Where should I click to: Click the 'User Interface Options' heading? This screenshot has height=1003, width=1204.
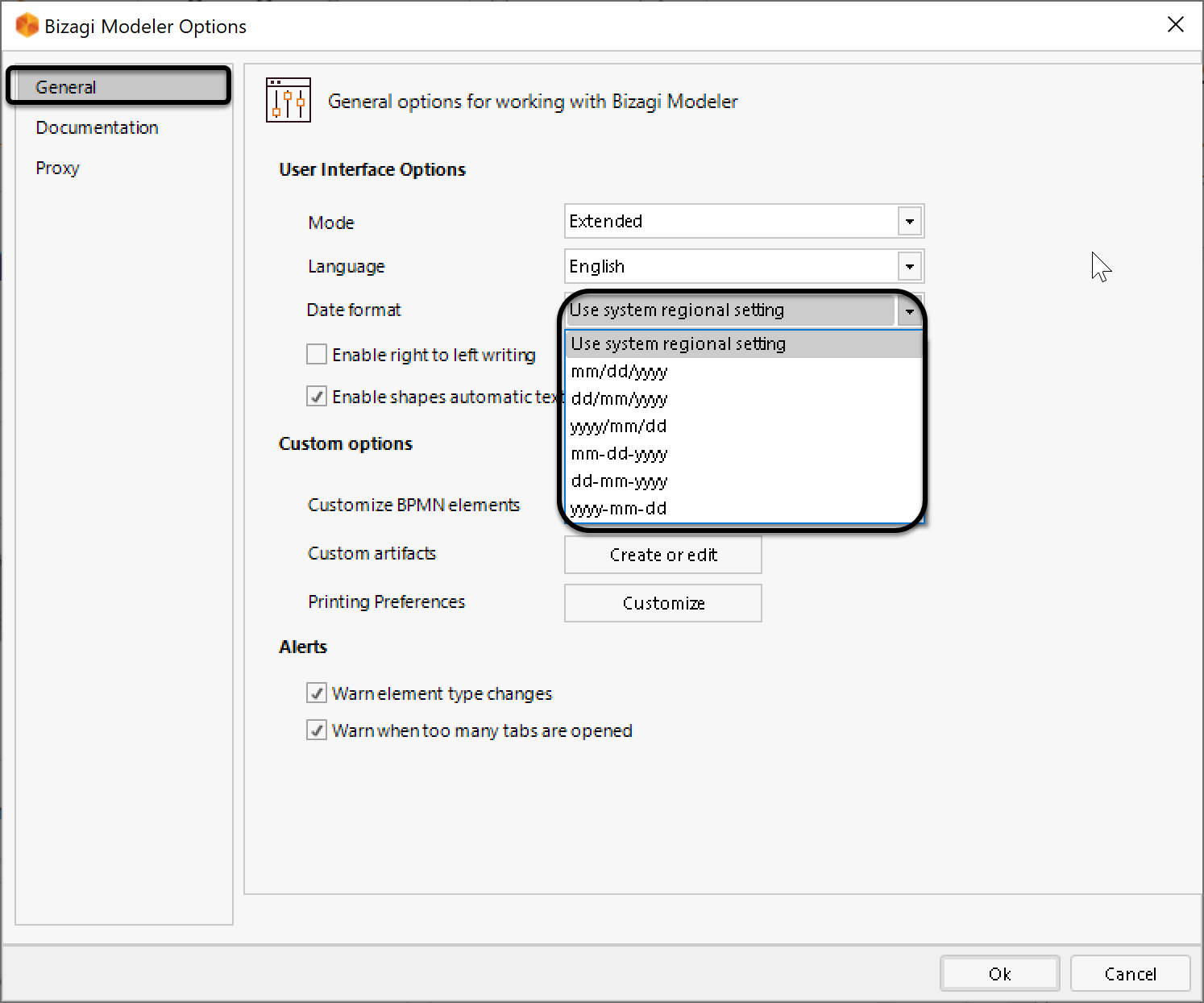click(x=372, y=169)
